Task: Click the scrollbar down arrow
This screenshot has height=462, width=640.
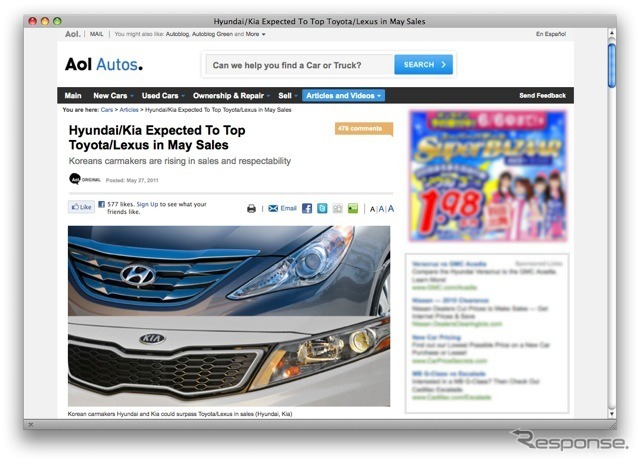Action: [611, 413]
